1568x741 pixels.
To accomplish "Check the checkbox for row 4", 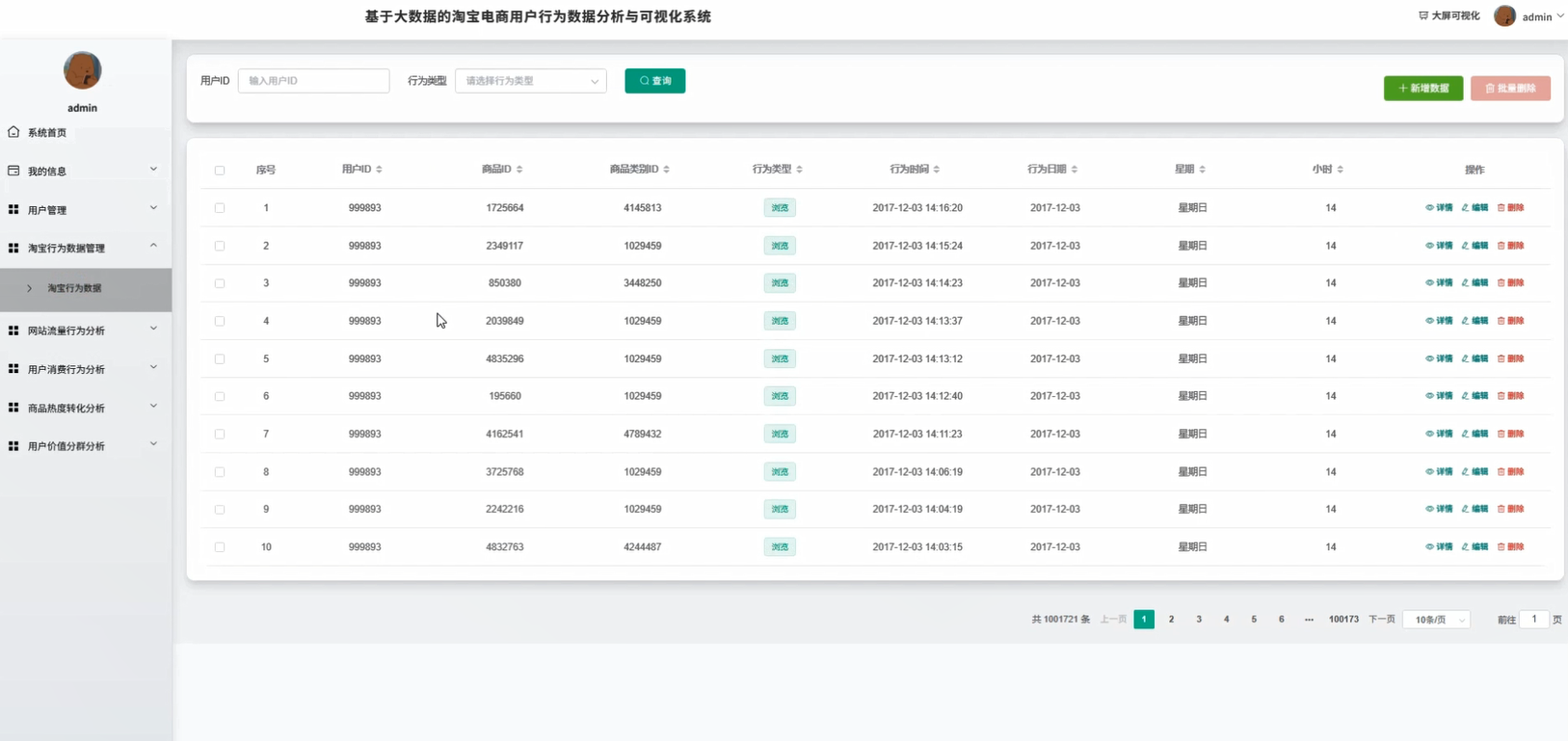I will coord(220,321).
